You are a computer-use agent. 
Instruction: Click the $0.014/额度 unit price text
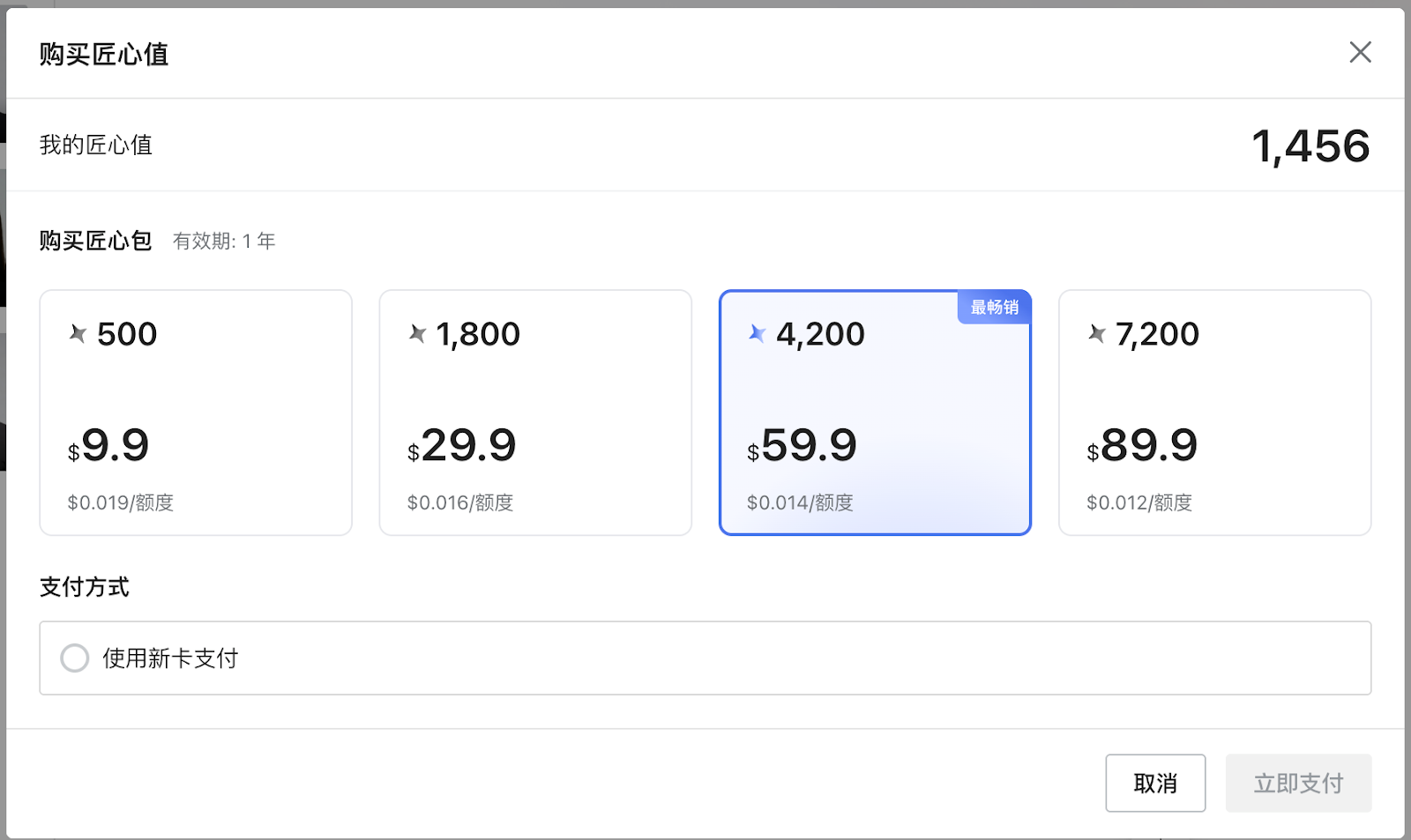tap(800, 502)
